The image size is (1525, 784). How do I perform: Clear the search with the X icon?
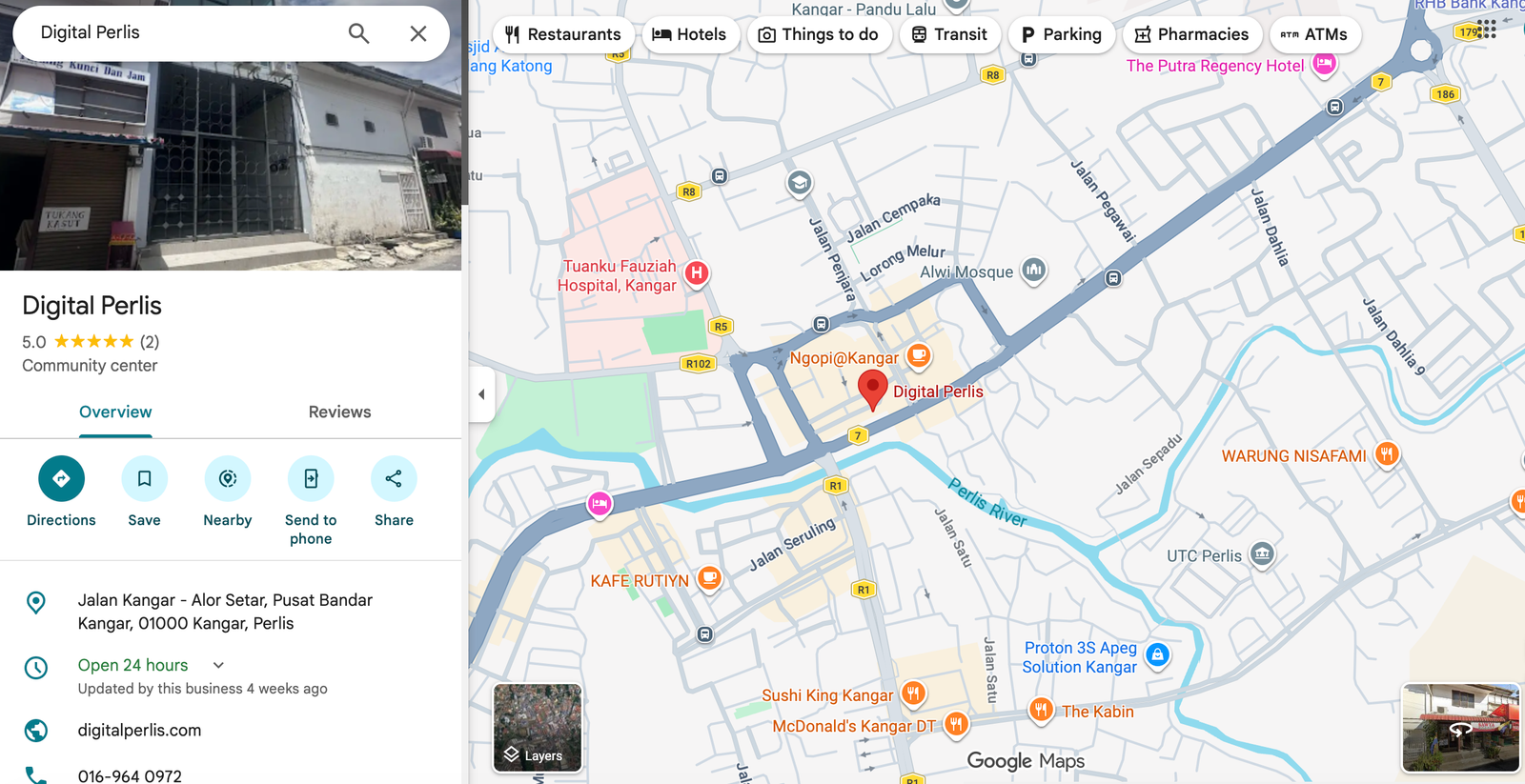coord(417,33)
